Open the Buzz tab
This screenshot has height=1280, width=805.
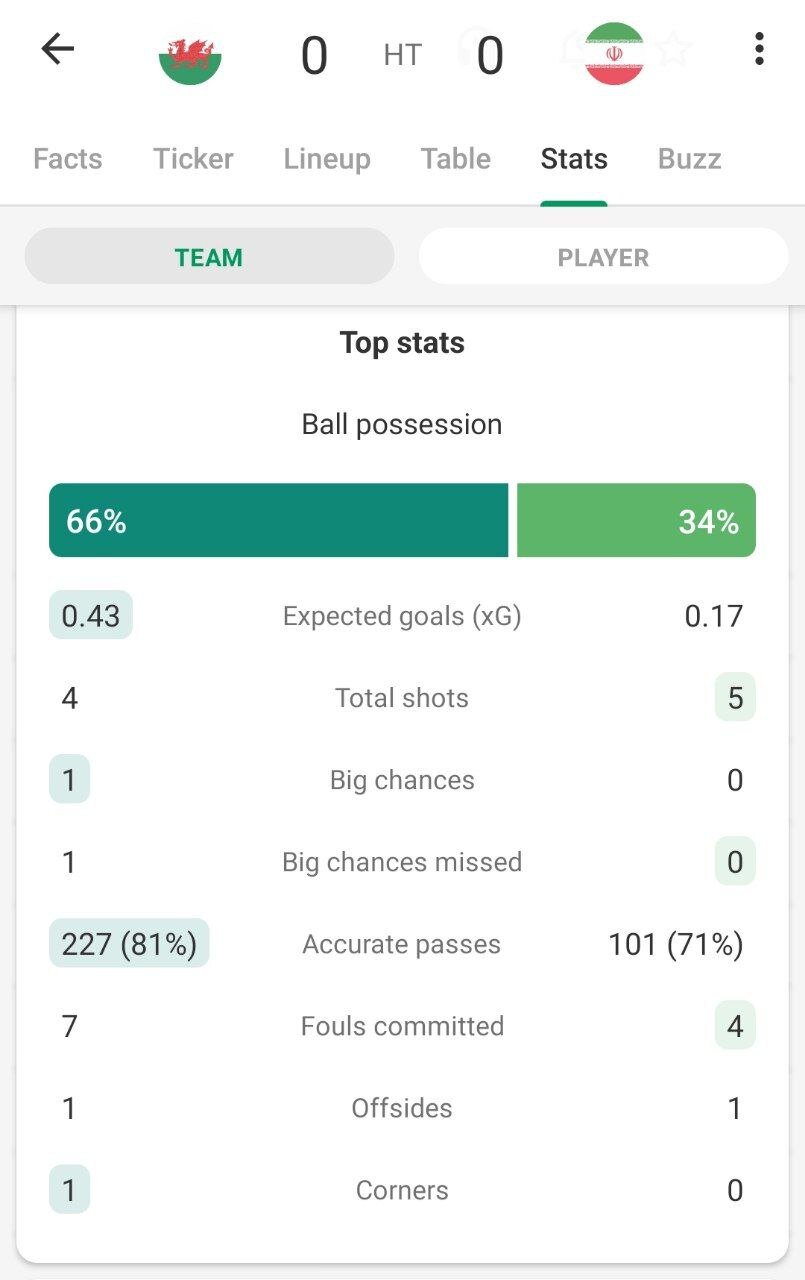[x=690, y=159]
